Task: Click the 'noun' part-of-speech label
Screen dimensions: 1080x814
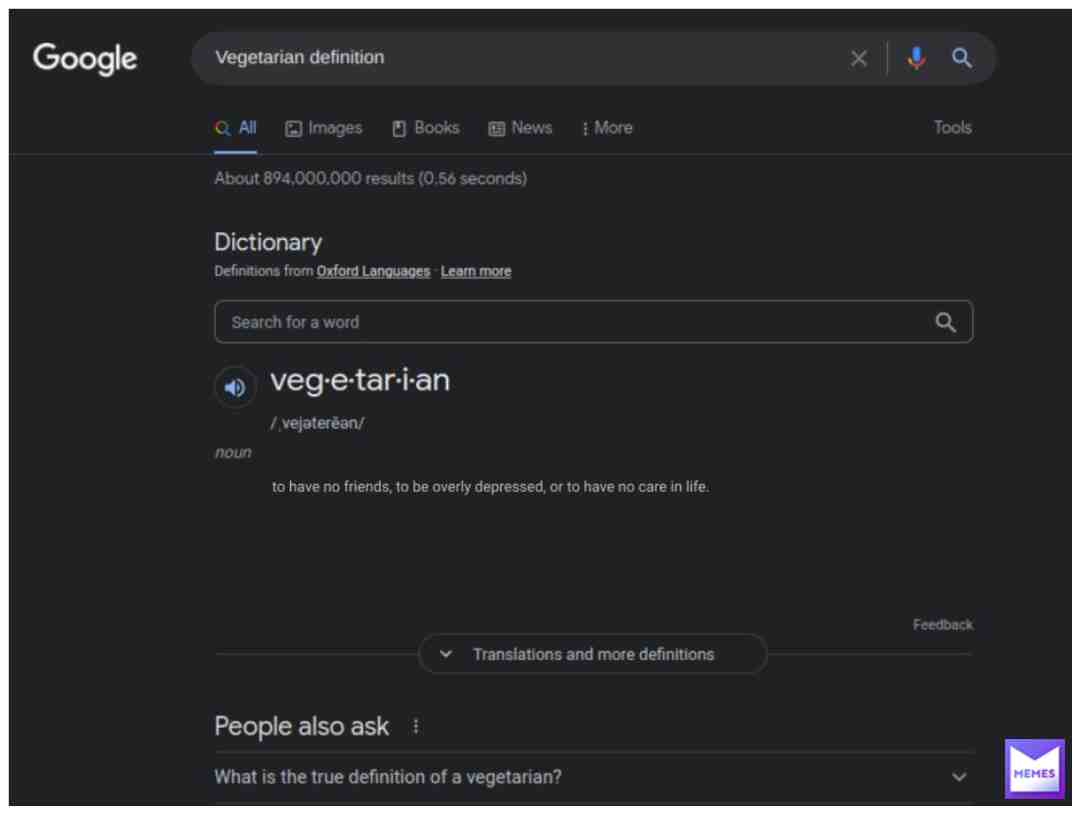Action: [x=233, y=452]
